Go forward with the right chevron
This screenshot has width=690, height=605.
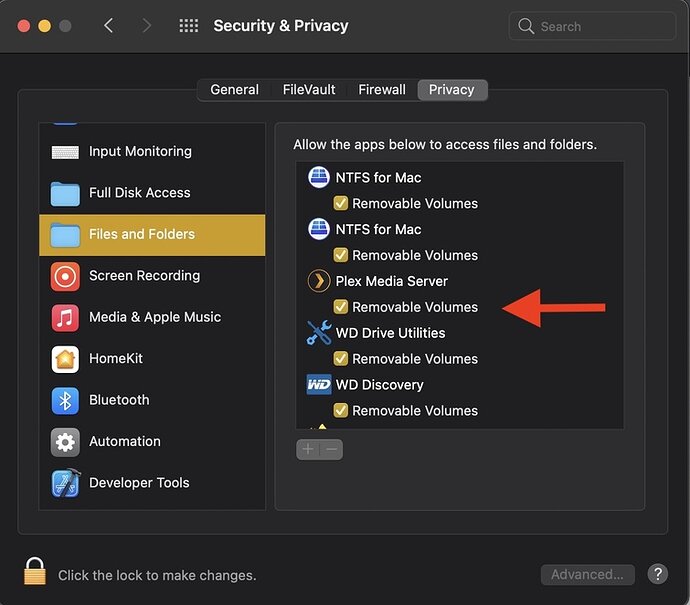147,26
